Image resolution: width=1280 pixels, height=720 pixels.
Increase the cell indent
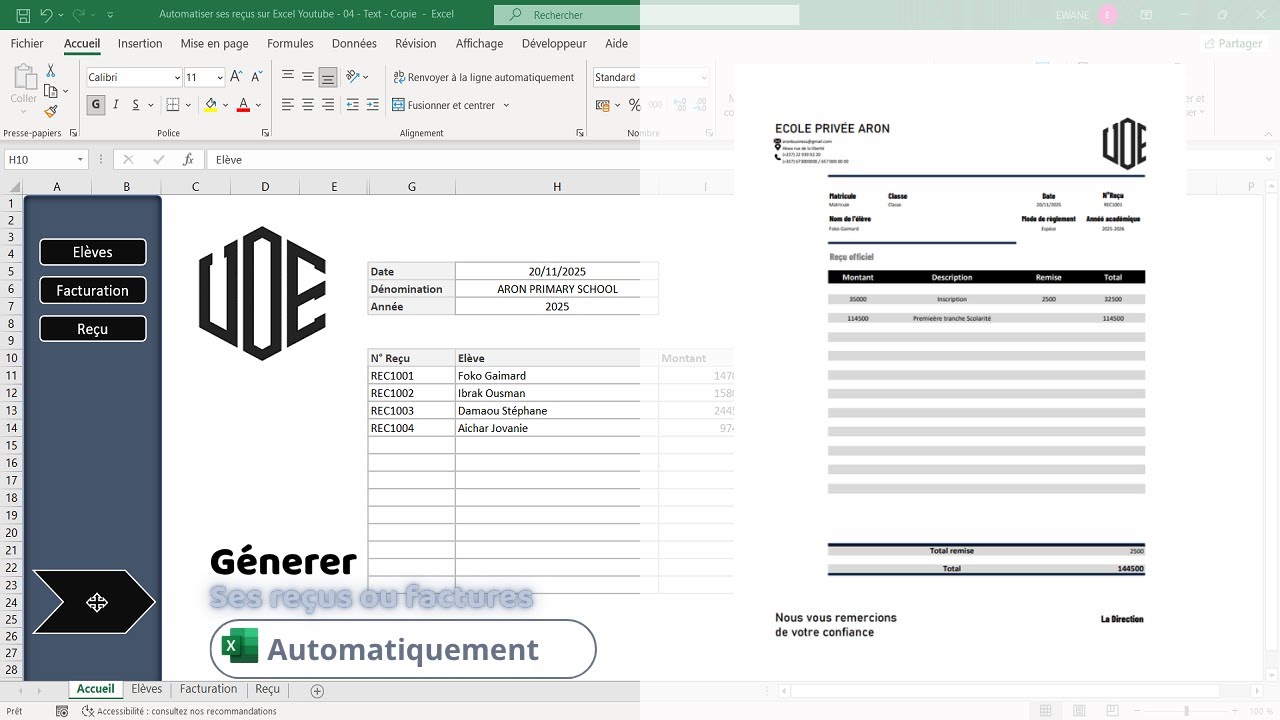pyautogui.click(x=373, y=105)
